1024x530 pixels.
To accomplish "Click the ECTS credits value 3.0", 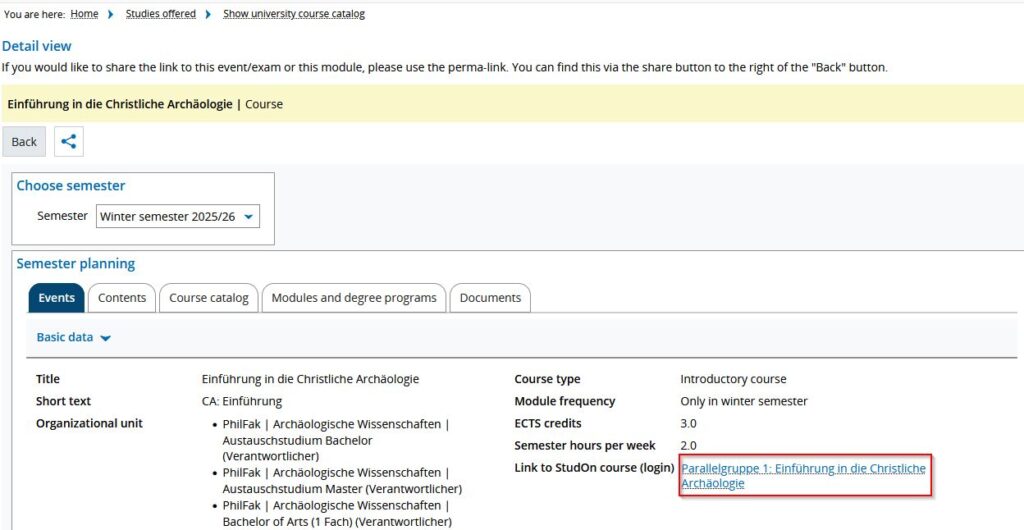I will pyautogui.click(x=688, y=424).
